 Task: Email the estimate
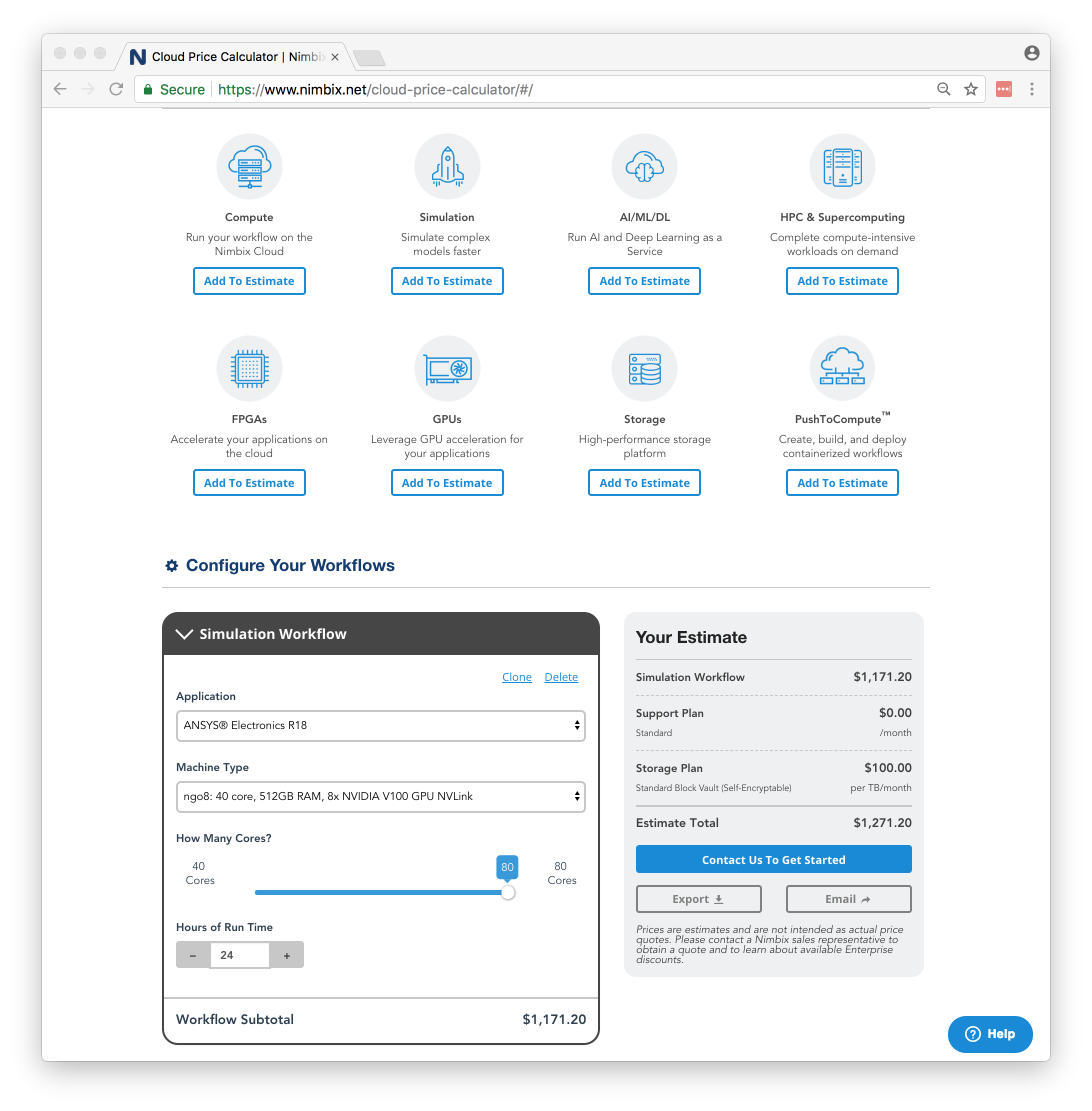[848, 899]
